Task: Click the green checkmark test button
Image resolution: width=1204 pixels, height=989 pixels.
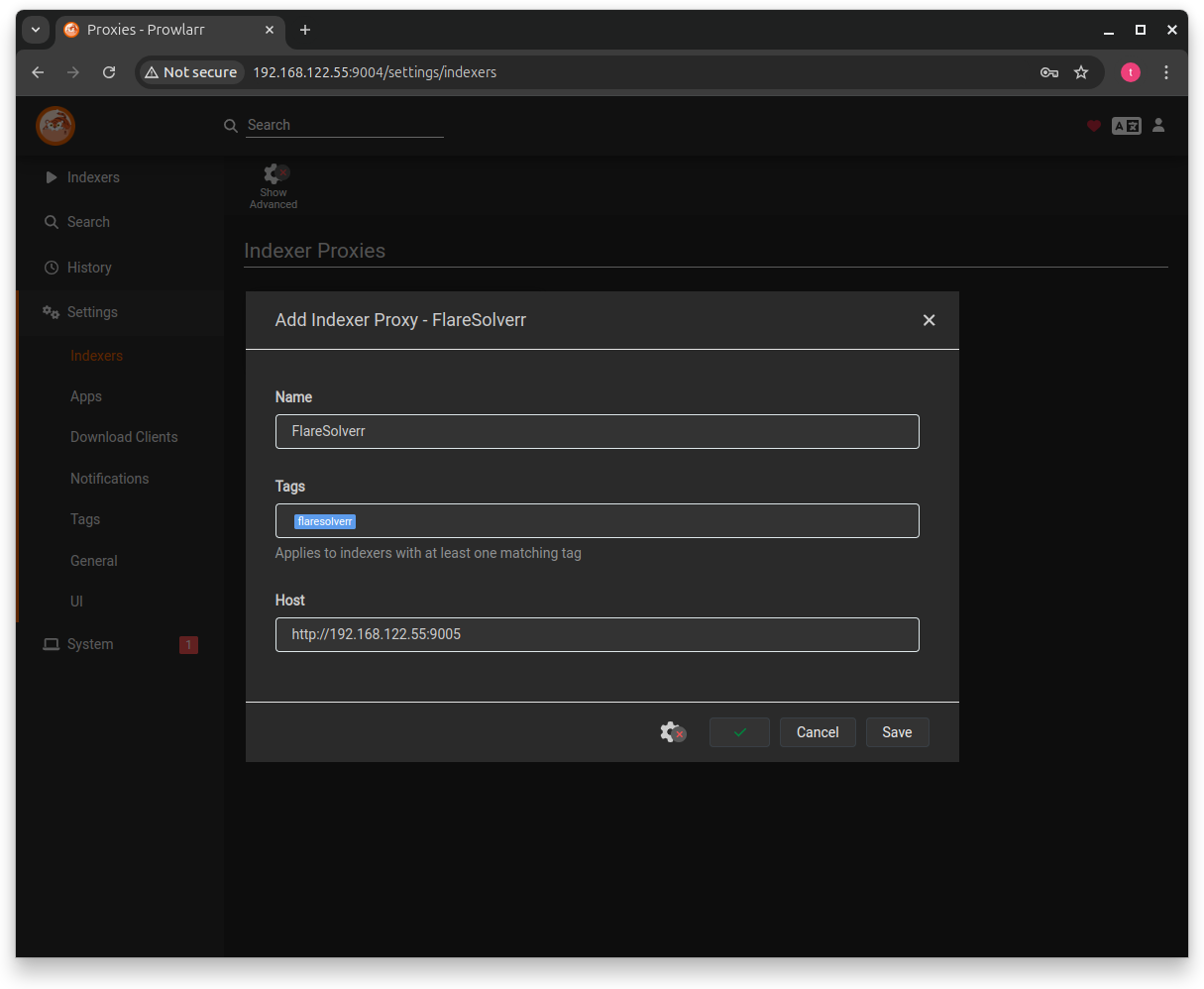Action: click(738, 731)
